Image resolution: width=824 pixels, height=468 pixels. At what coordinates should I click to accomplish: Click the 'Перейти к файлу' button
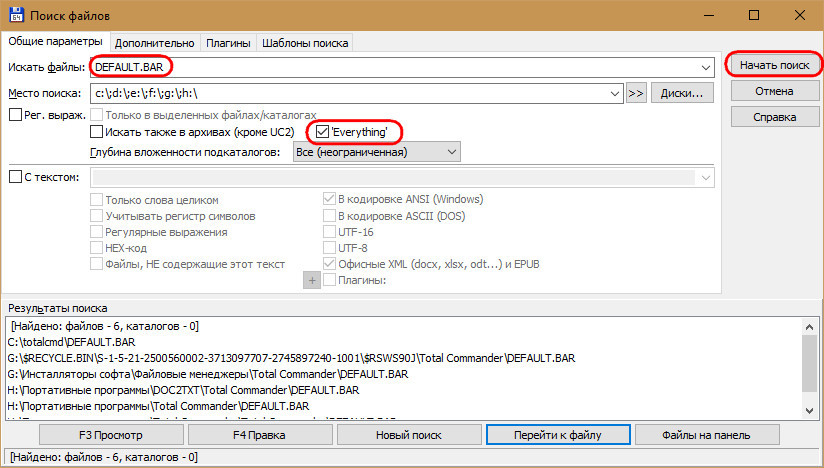point(558,435)
